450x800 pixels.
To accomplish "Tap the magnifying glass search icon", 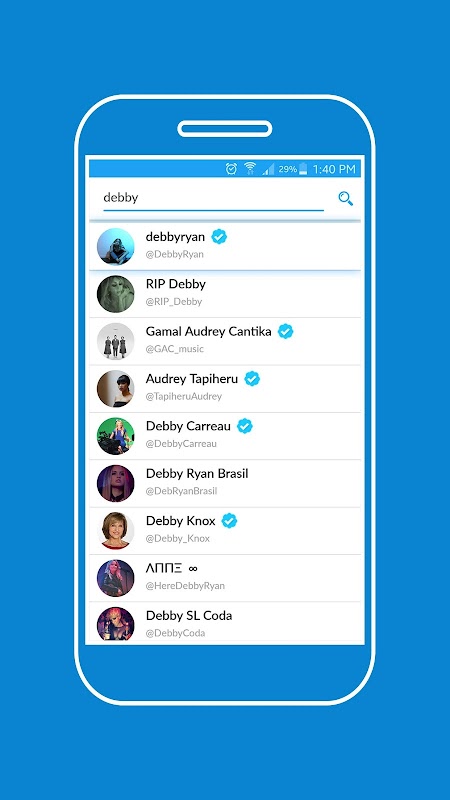I will [x=345, y=198].
